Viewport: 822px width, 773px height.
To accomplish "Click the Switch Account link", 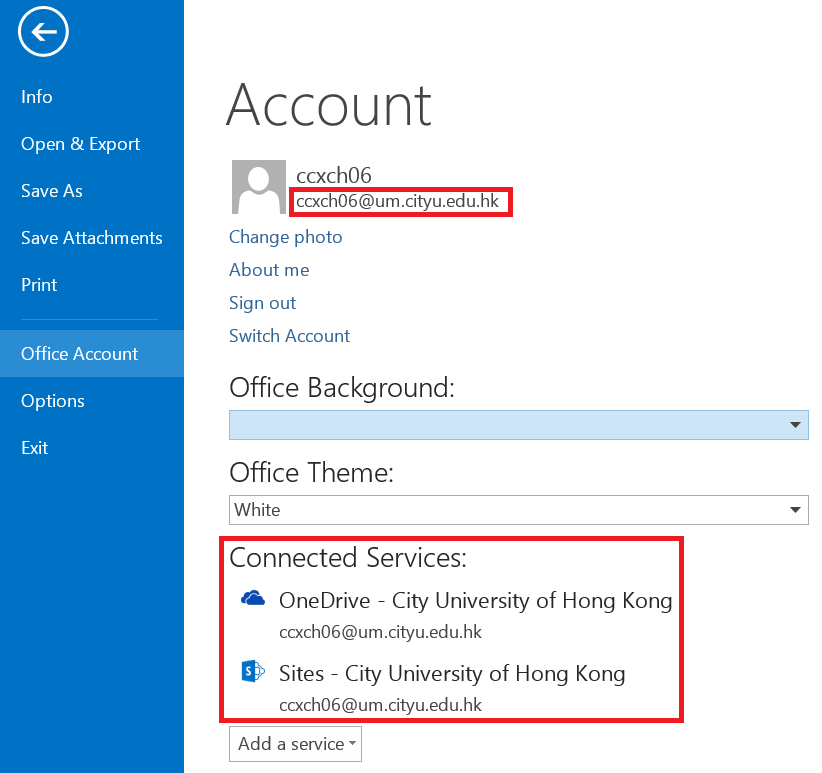I will pyautogui.click(x=289, y=336).
